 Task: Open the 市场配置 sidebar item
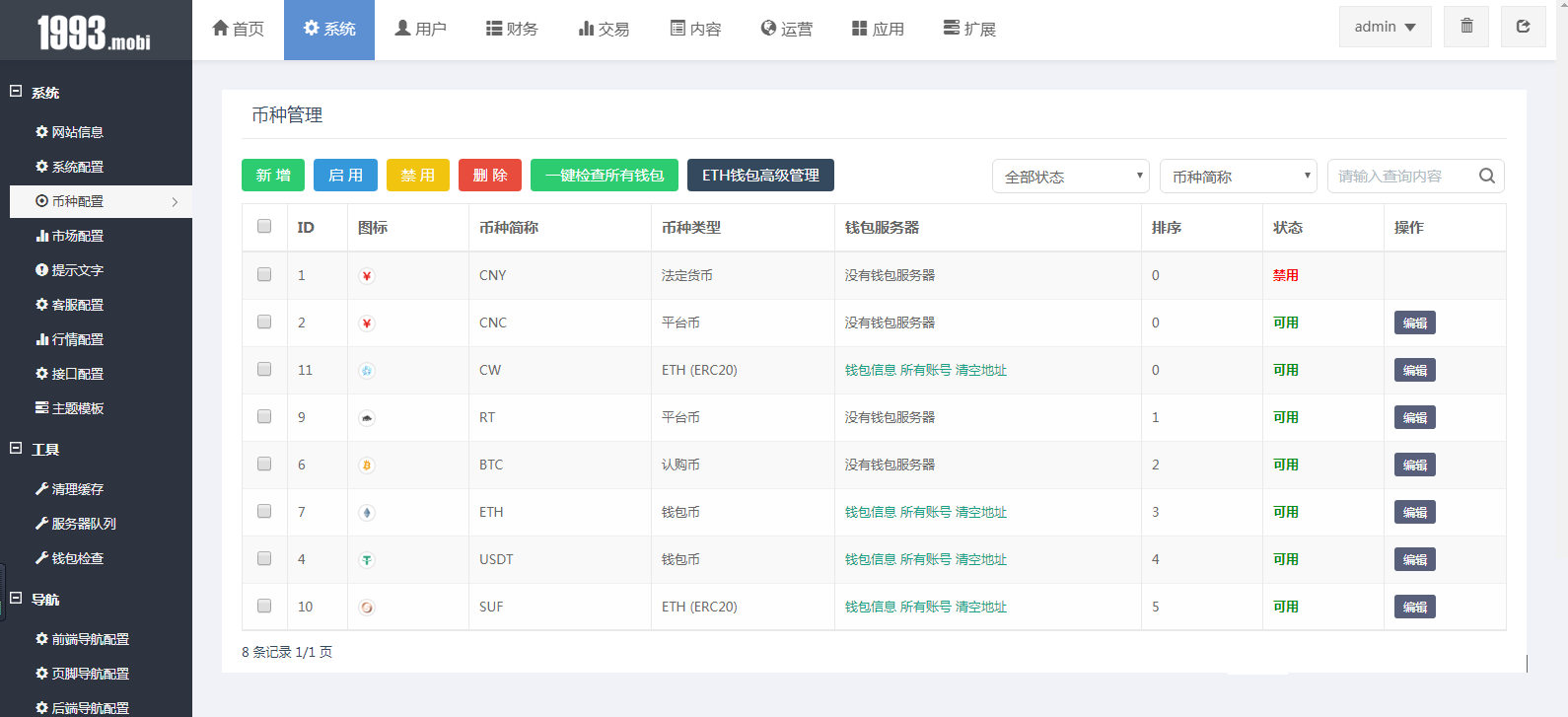coord(77,236)
